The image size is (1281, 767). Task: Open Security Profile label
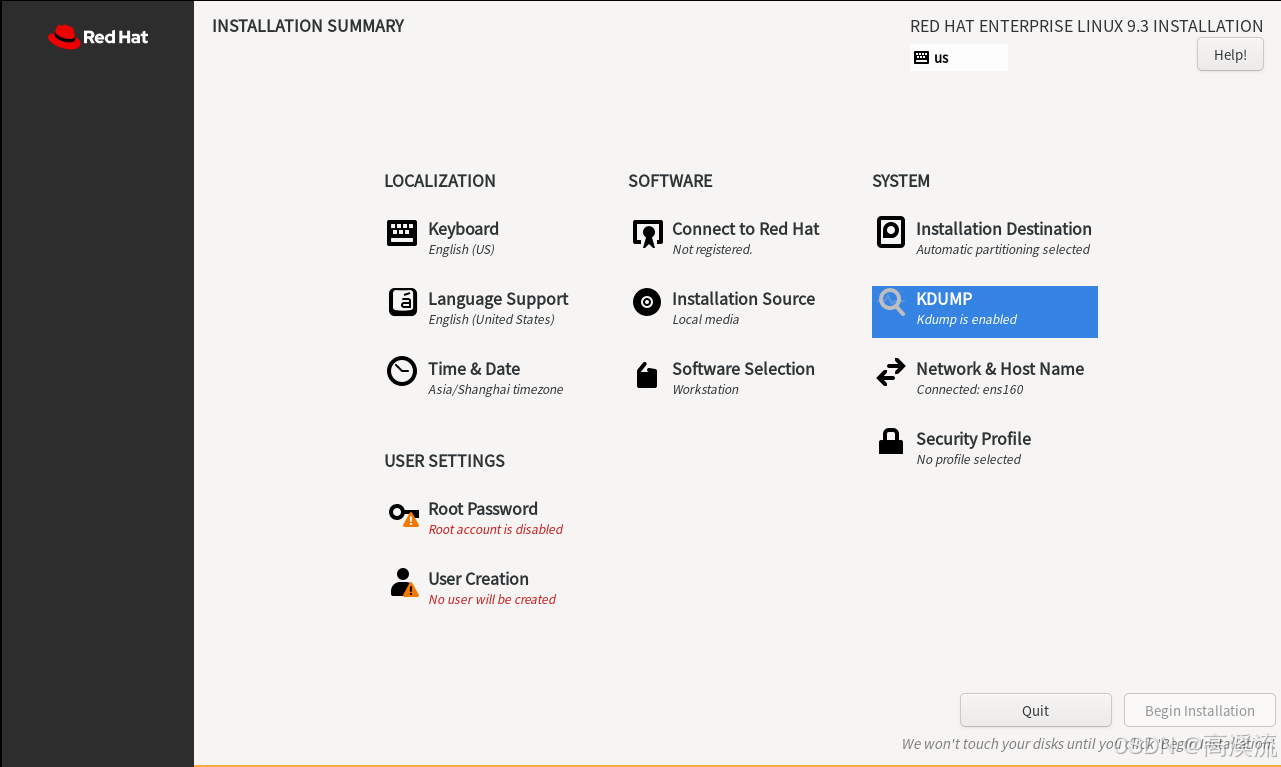pyautogui.click(x=973, y=439)
